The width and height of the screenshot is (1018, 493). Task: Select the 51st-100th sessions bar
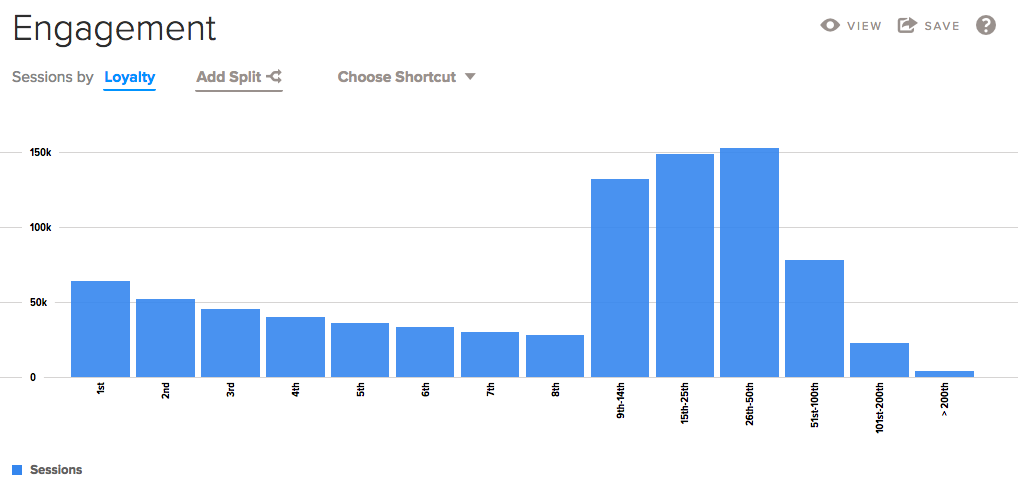tap(814, 318)
